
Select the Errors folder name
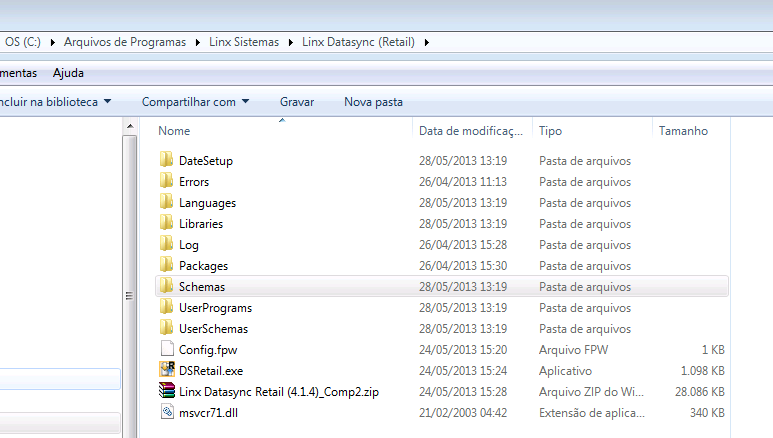(x=194, y=182)
